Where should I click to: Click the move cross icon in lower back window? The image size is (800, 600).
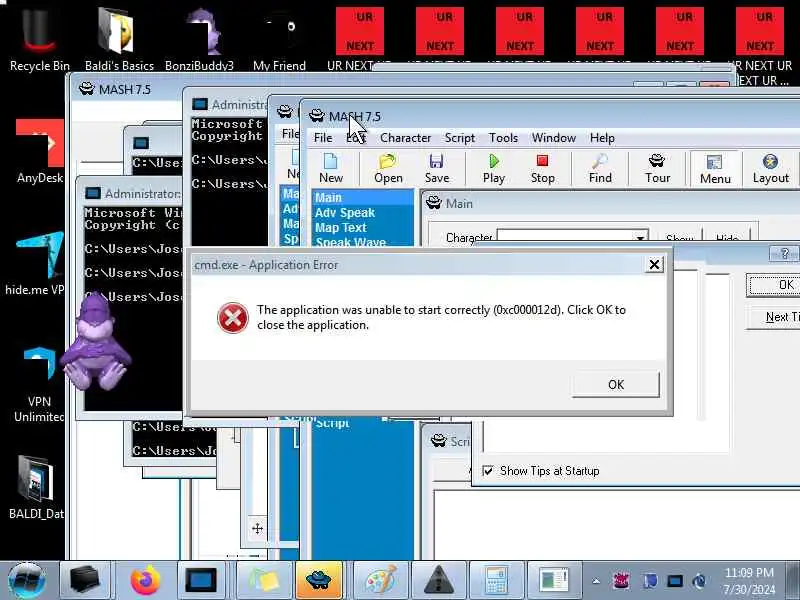[257, 529]
